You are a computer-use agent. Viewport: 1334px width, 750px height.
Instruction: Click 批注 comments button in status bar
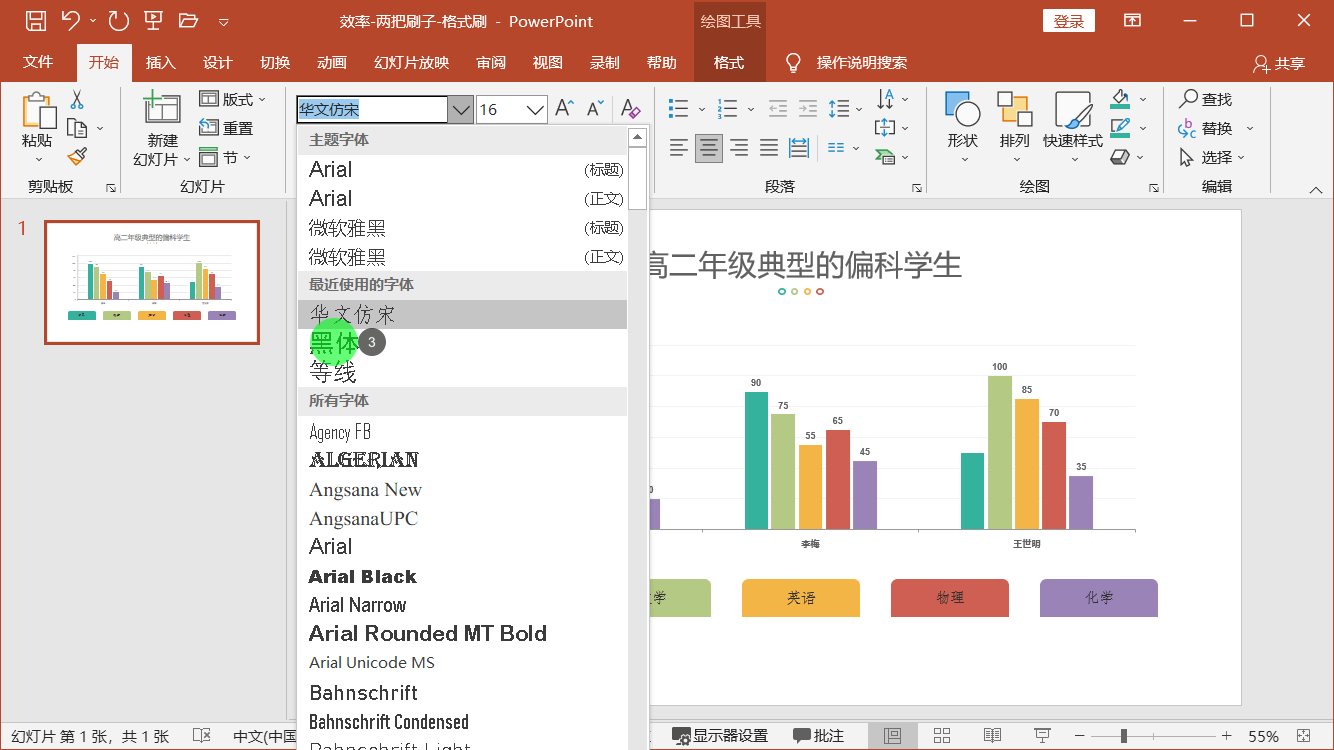pyautogui.click(x=819, y=736)
